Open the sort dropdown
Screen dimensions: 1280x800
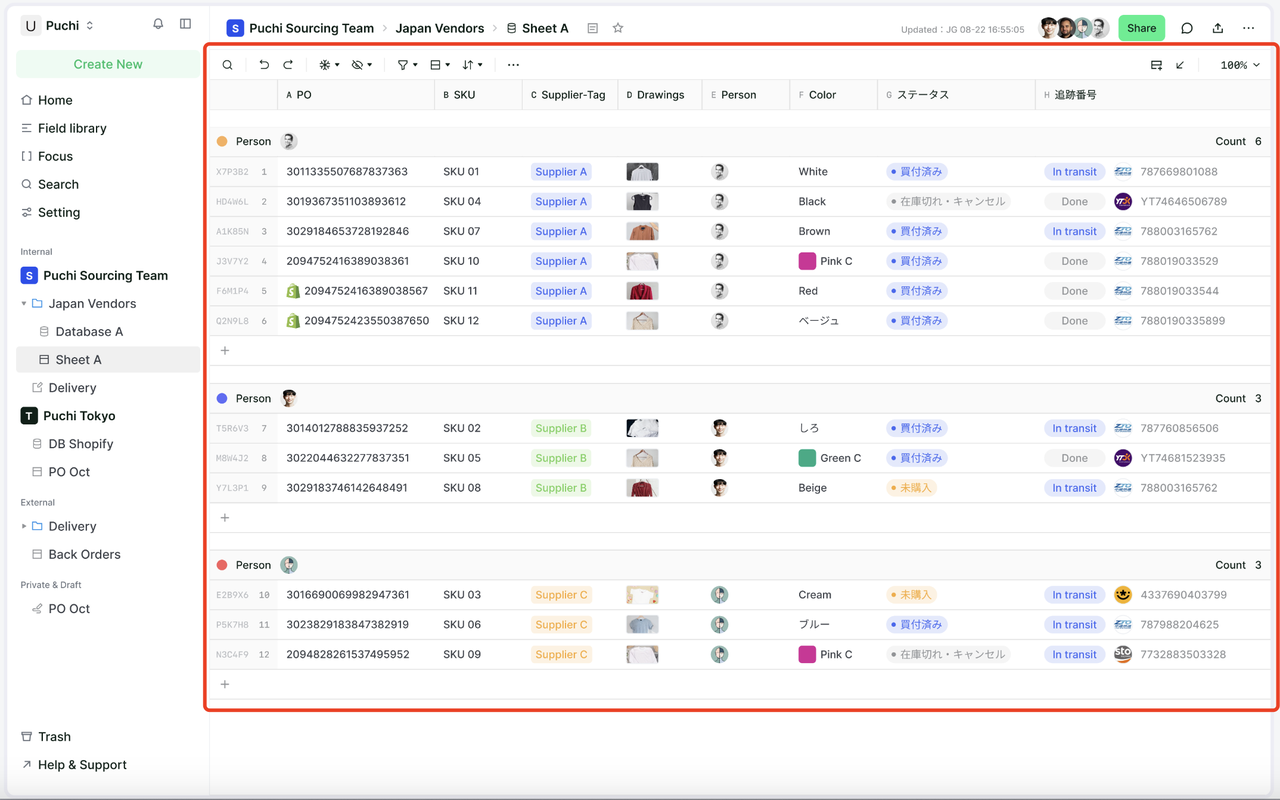pos(472,65)
